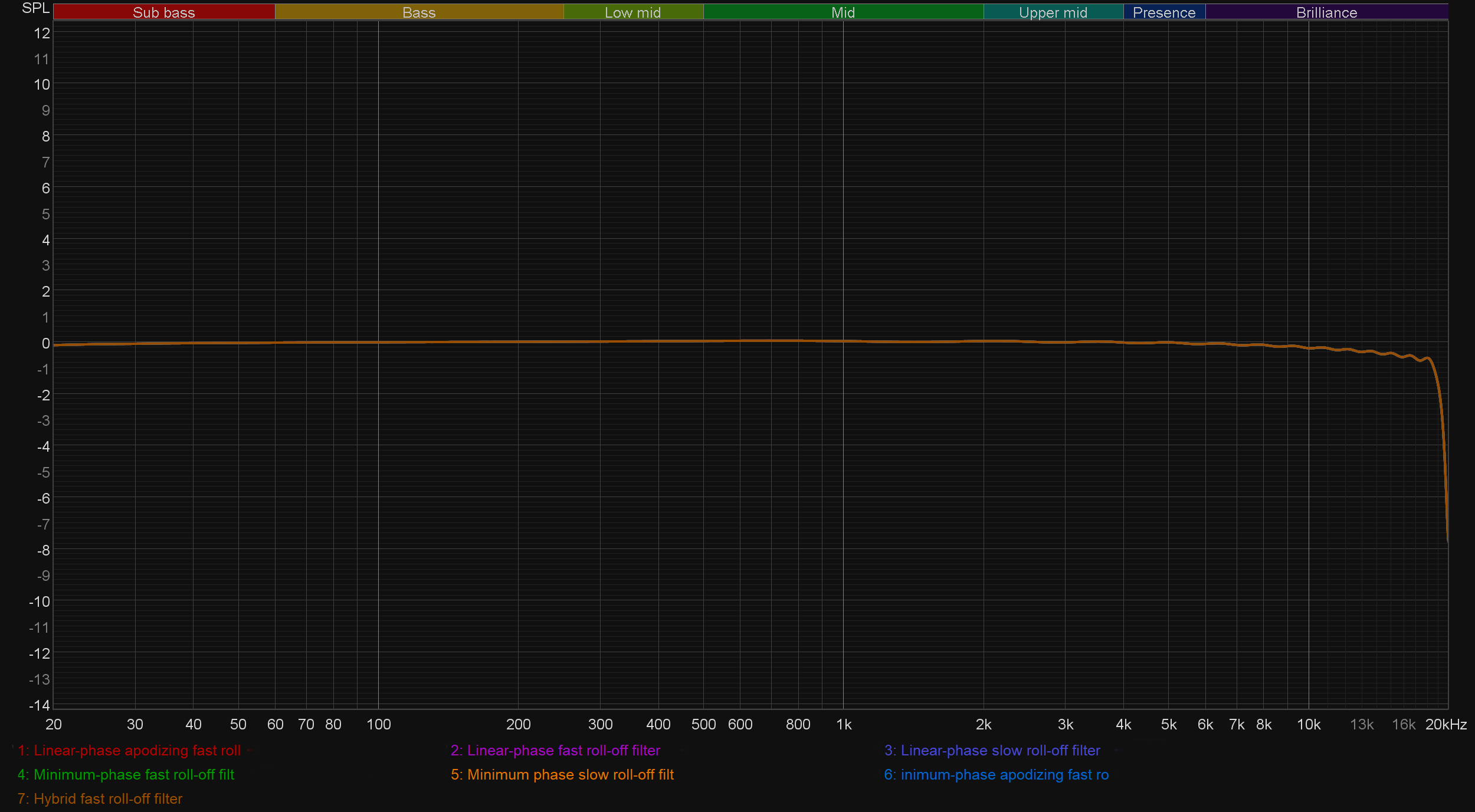This screenshot has width=1475, height=812.
Task: Click the 100 Hz frequency axis label
Action: tap(378, 725)
